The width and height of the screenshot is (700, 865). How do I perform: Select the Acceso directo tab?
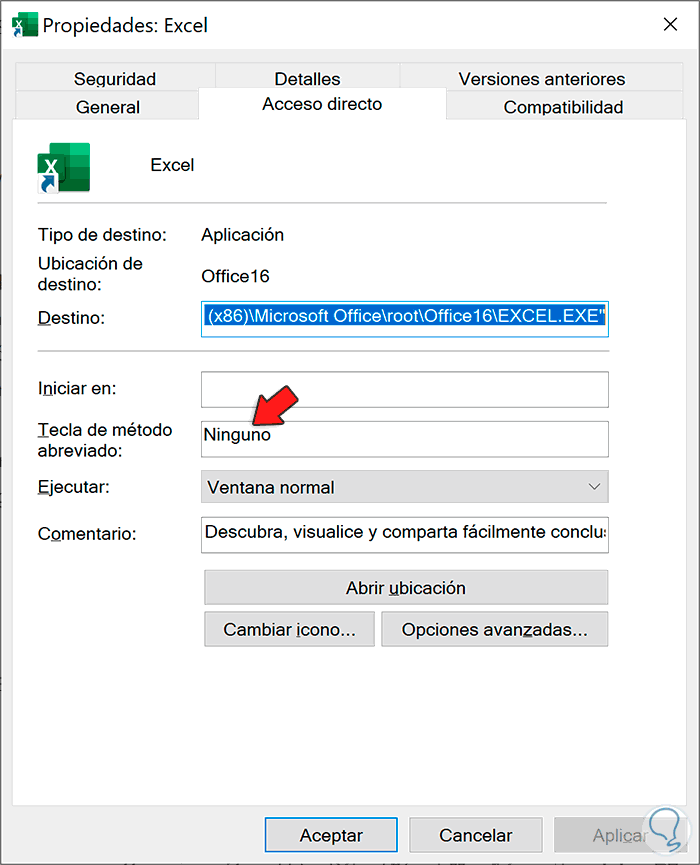click(x=322, y=104)
